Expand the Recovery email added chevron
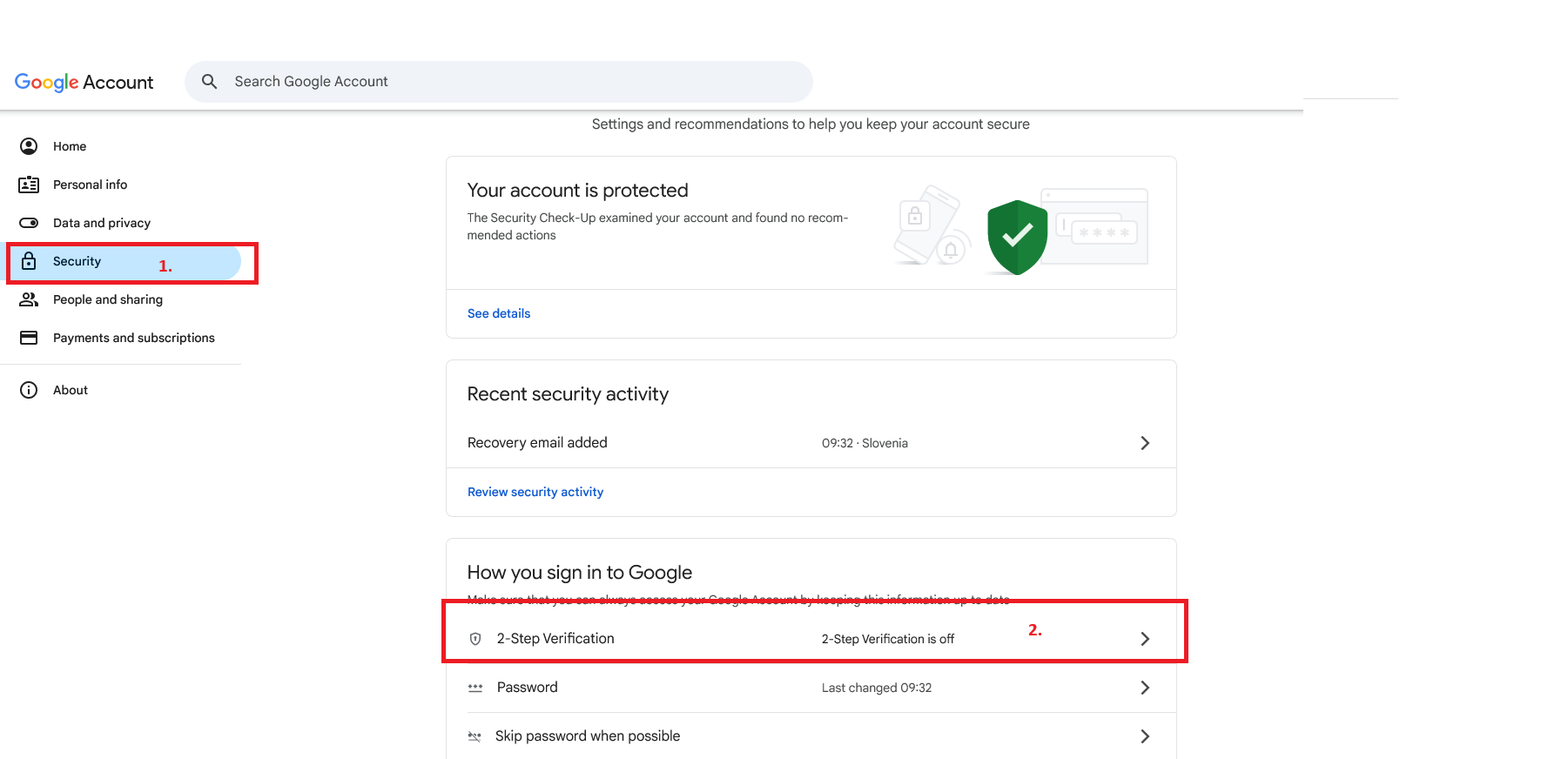Image resolution: width=1568 pixels, height=759 pixels. pyautogui.click(x=1145, y=443)
